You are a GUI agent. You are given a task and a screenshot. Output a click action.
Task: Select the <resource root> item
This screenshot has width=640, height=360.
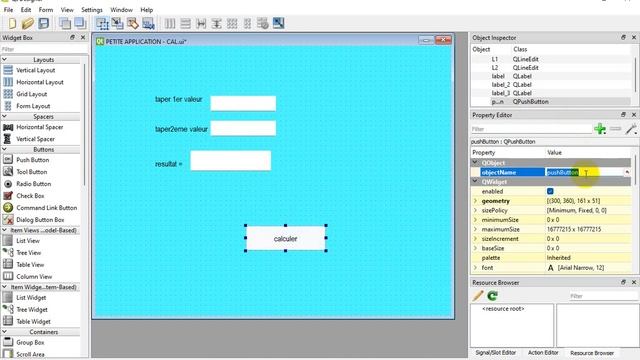click(x=503, y=309)
